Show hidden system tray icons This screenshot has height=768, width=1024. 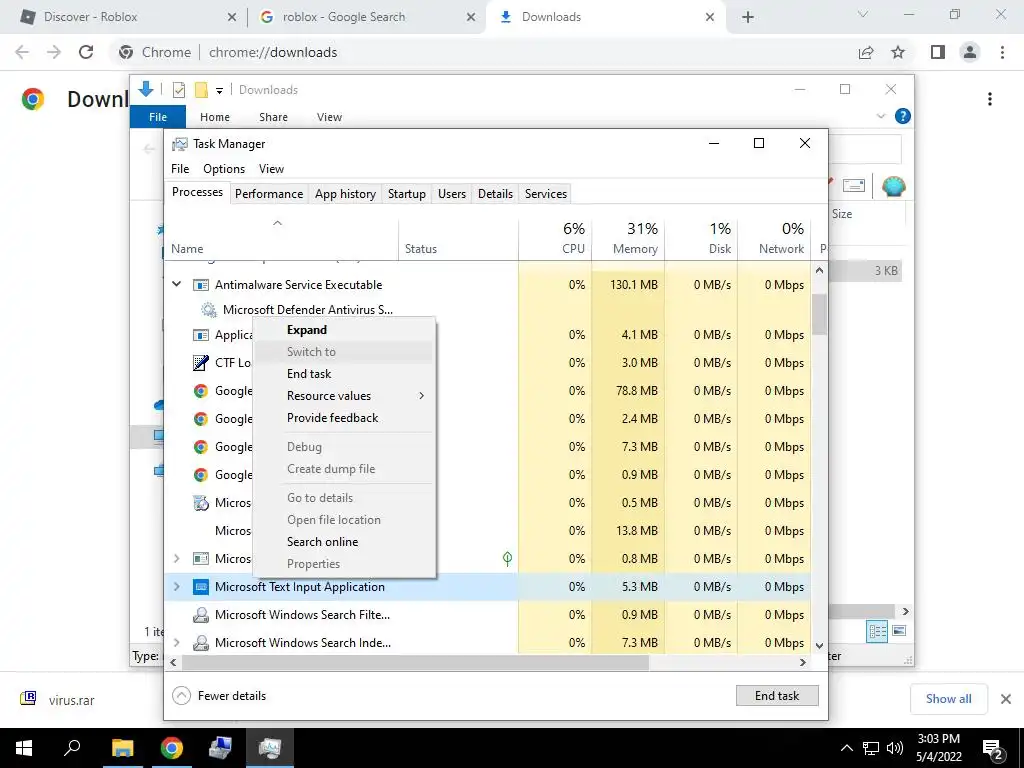[846, 748]
